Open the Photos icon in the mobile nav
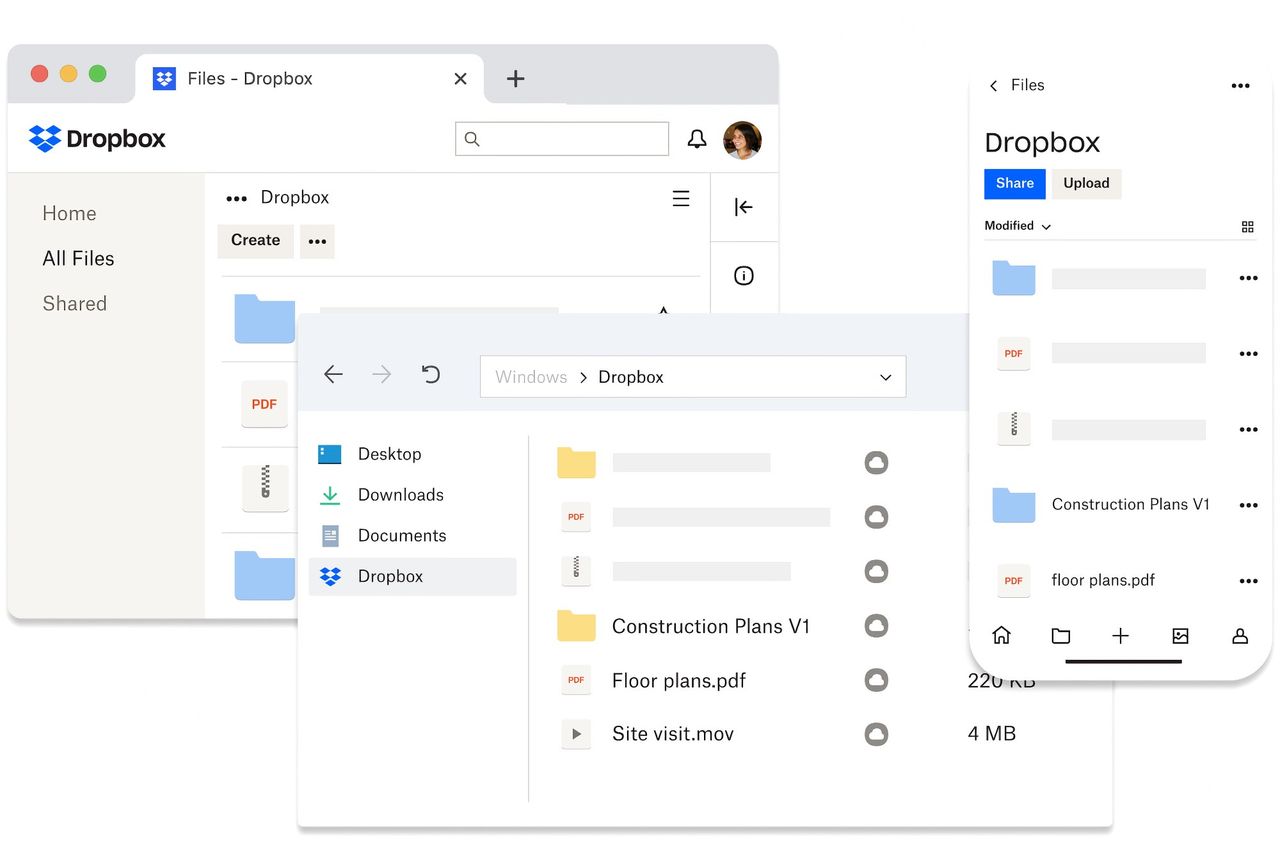Screen dimensions: 1280x841 coord(1181,635)
